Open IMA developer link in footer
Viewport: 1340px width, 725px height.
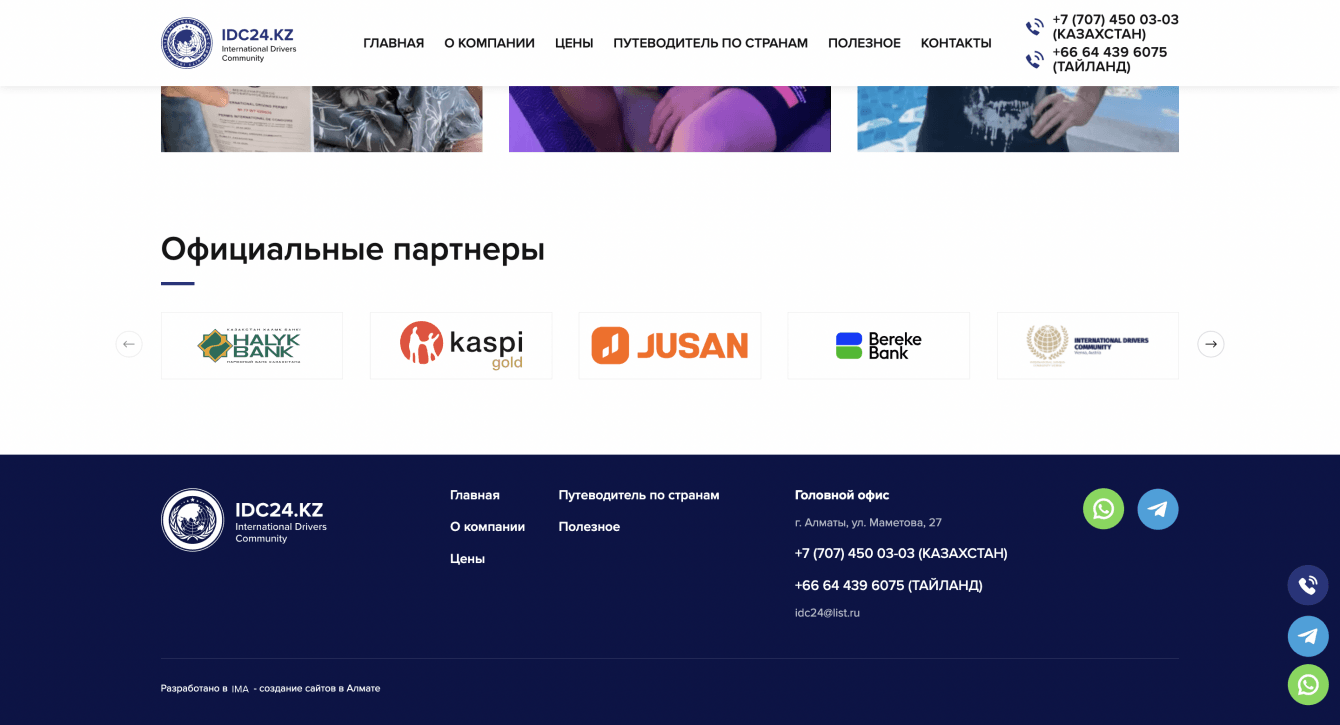pos(240,689)
